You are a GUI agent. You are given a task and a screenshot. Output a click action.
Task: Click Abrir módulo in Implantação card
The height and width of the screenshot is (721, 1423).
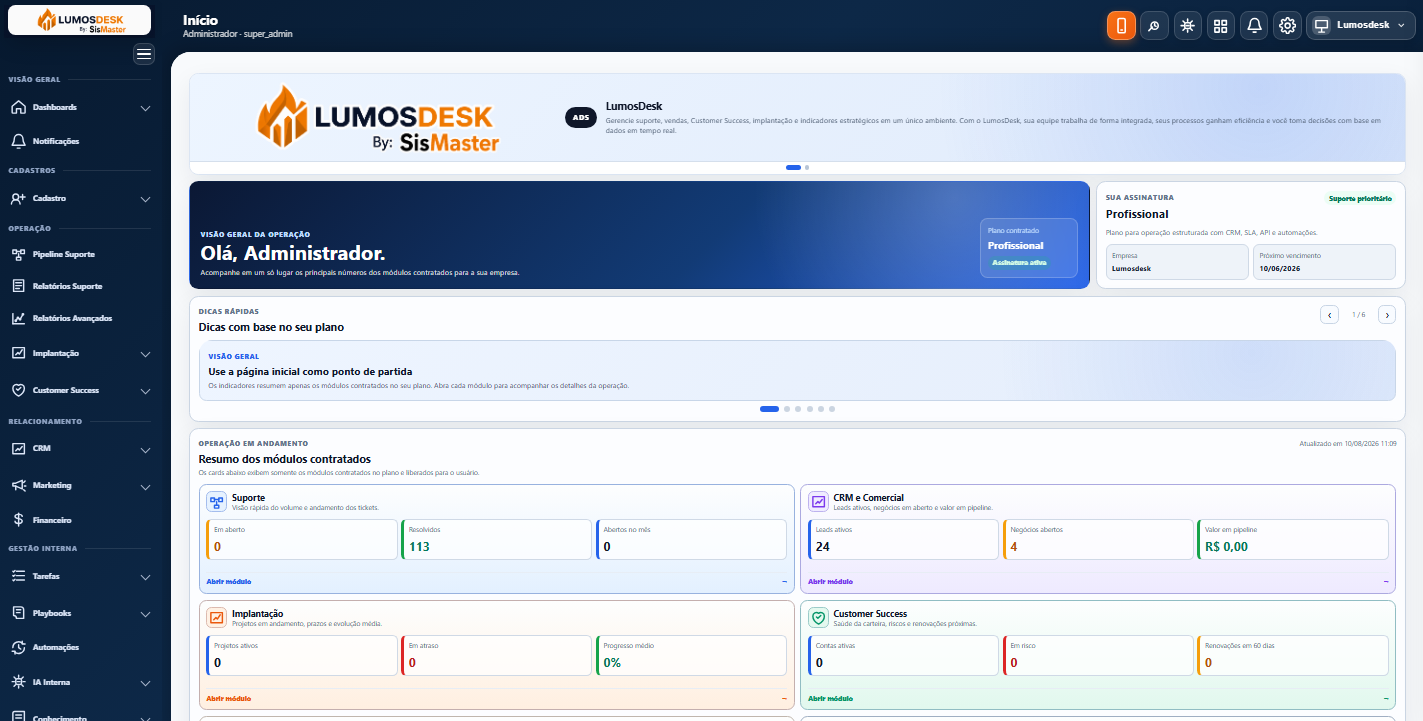coord(229,698)
